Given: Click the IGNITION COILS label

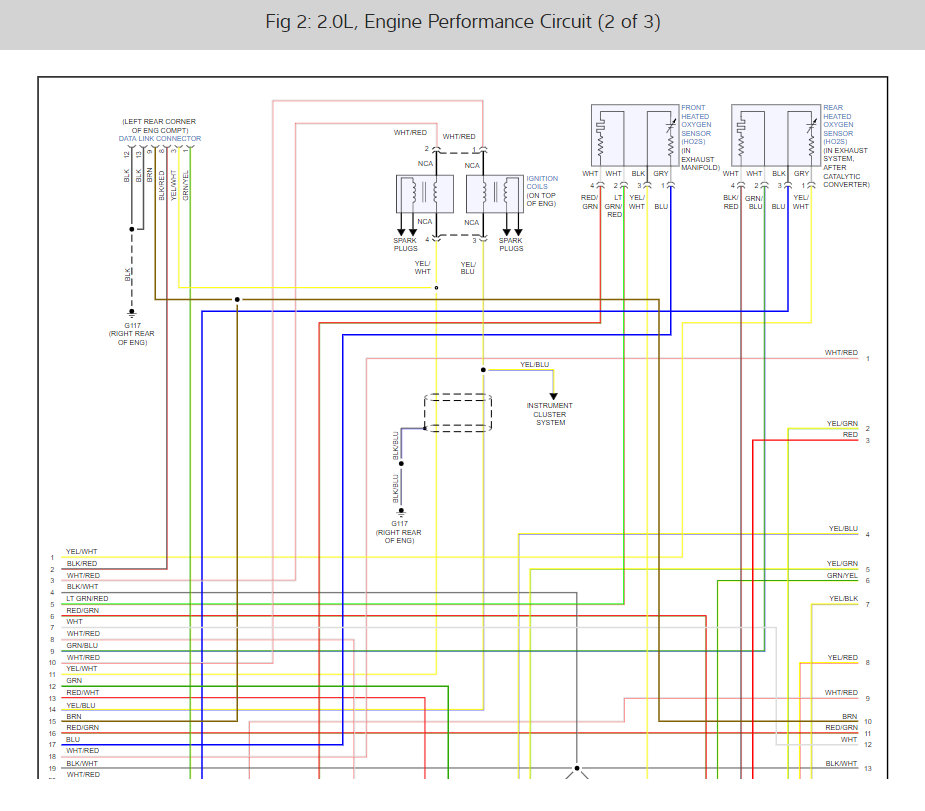Looking at the screenshot, I should click(x=542, y=182).
